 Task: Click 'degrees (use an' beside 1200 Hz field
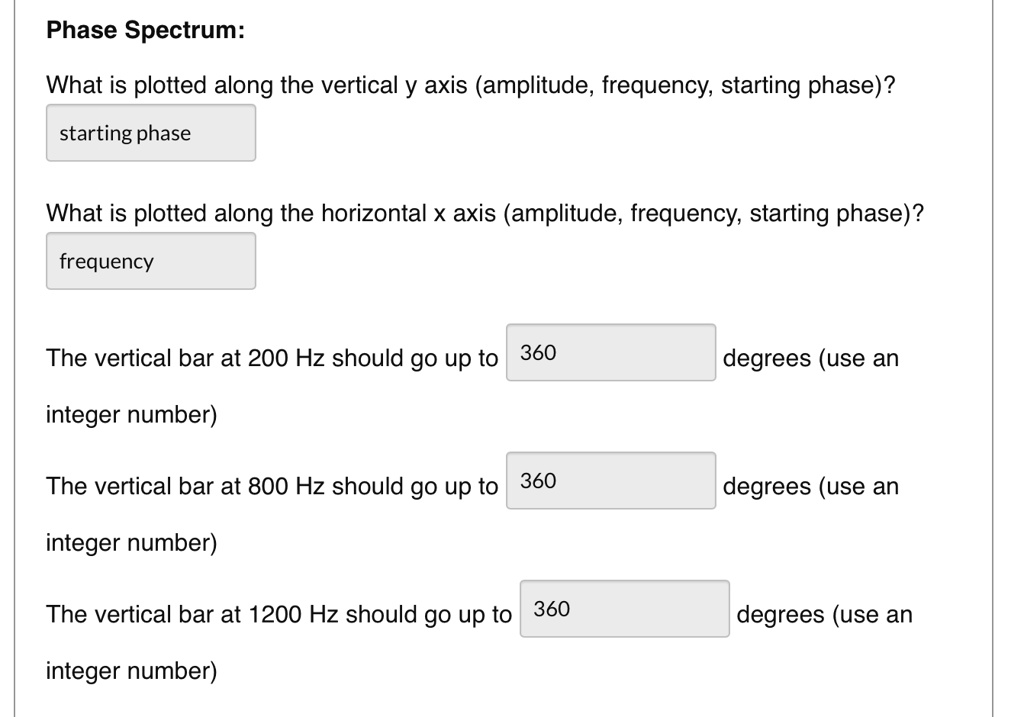pyautogui.click(x=824, y=615)
